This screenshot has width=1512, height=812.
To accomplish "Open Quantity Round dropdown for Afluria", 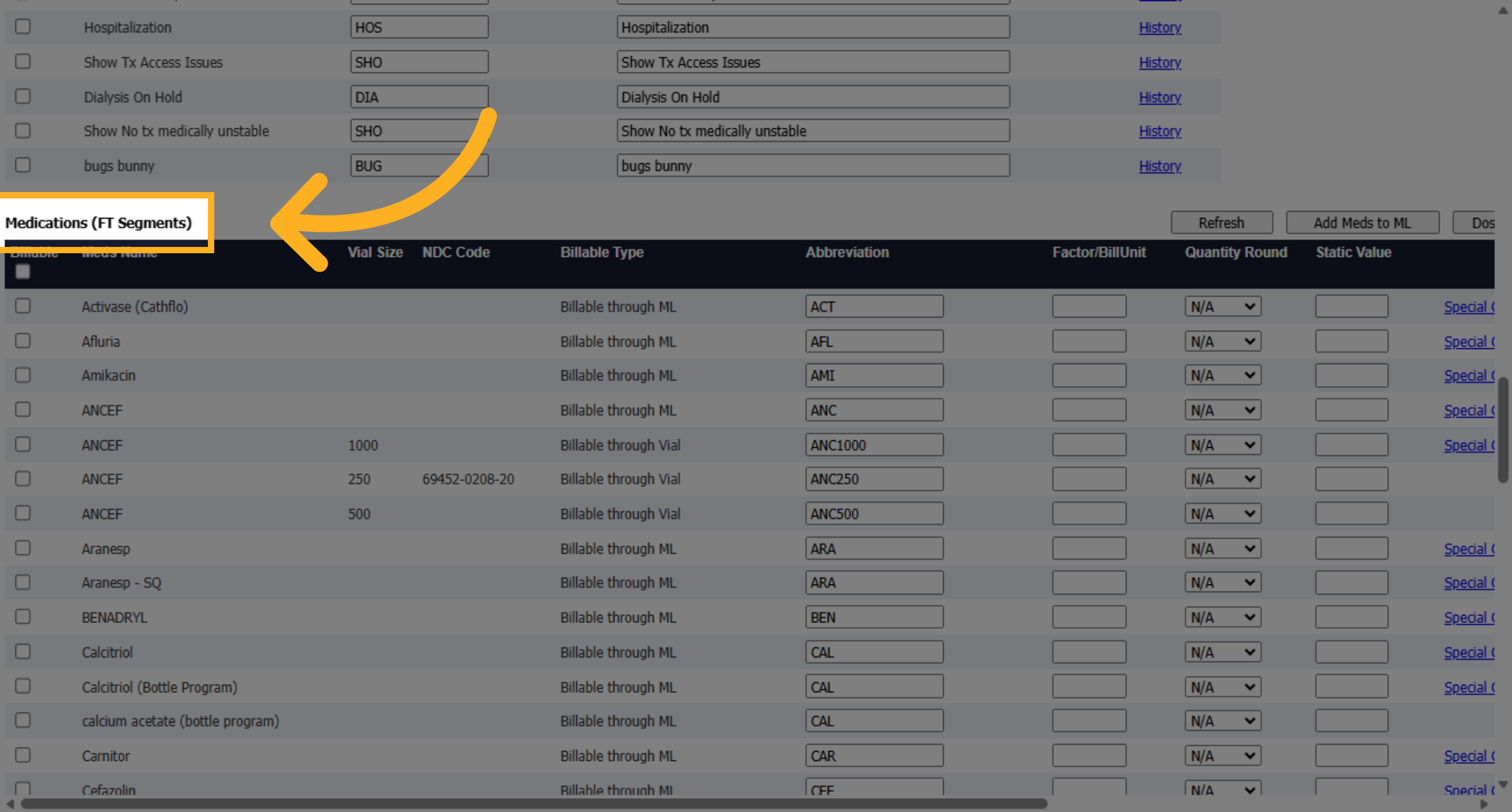I will 1223,341.
